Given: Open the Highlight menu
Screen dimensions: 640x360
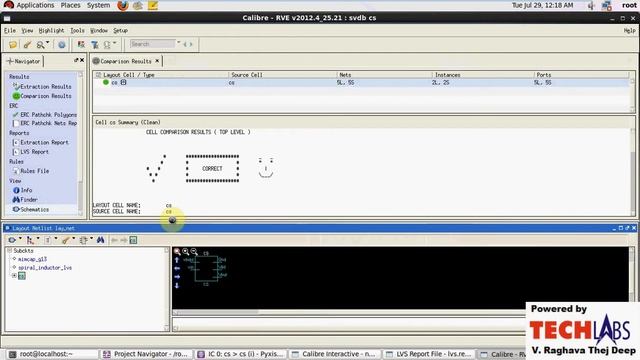Looking at the screenshot, I should point(51,31).
